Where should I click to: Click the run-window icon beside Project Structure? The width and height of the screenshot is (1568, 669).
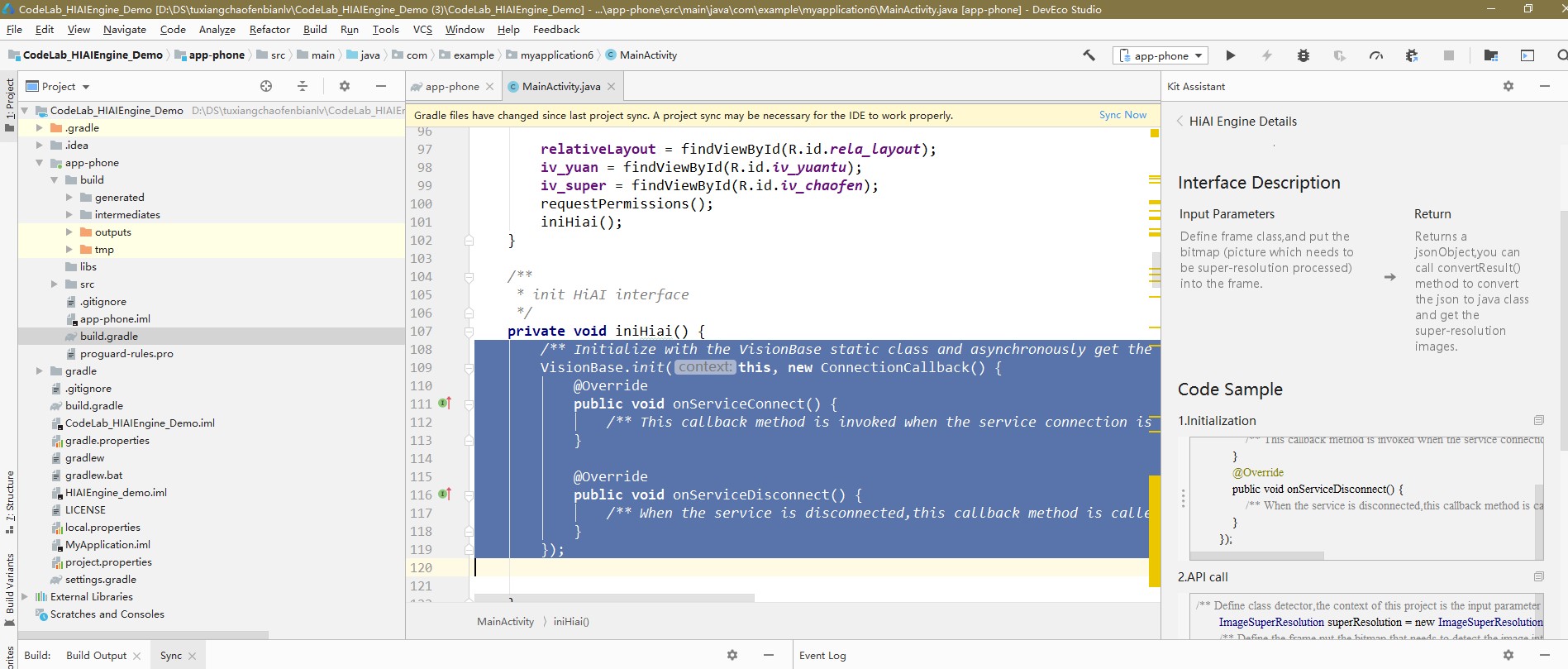tap(1527, 55)
